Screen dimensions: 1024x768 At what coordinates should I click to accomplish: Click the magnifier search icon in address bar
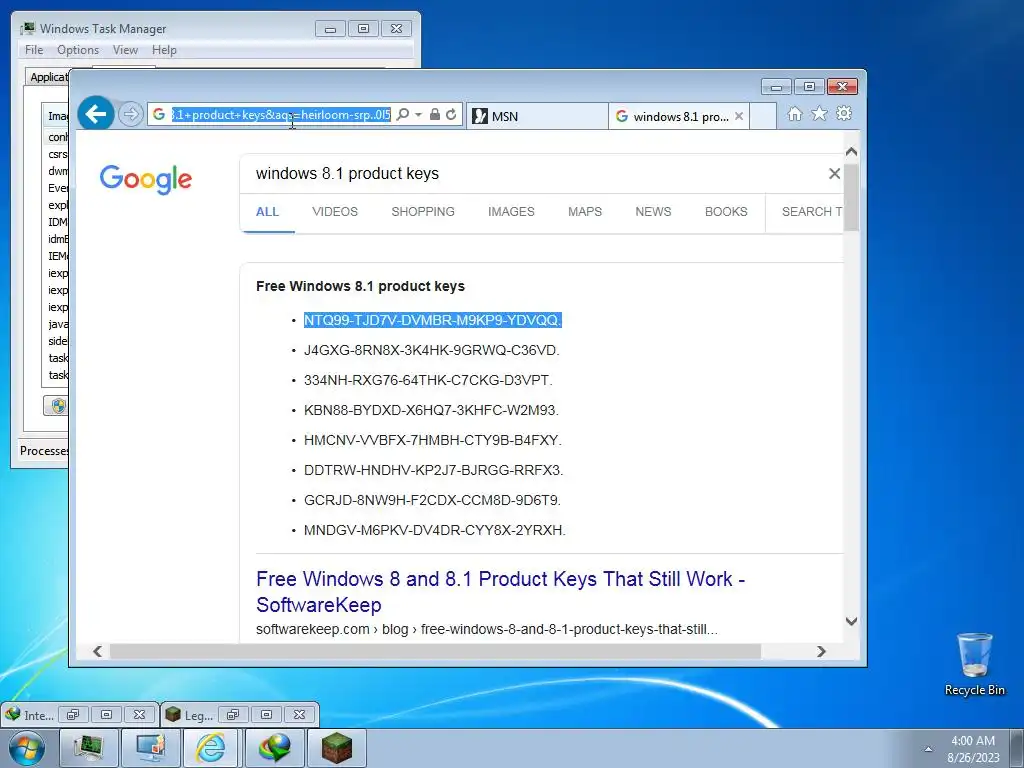[x=403, y=114]
